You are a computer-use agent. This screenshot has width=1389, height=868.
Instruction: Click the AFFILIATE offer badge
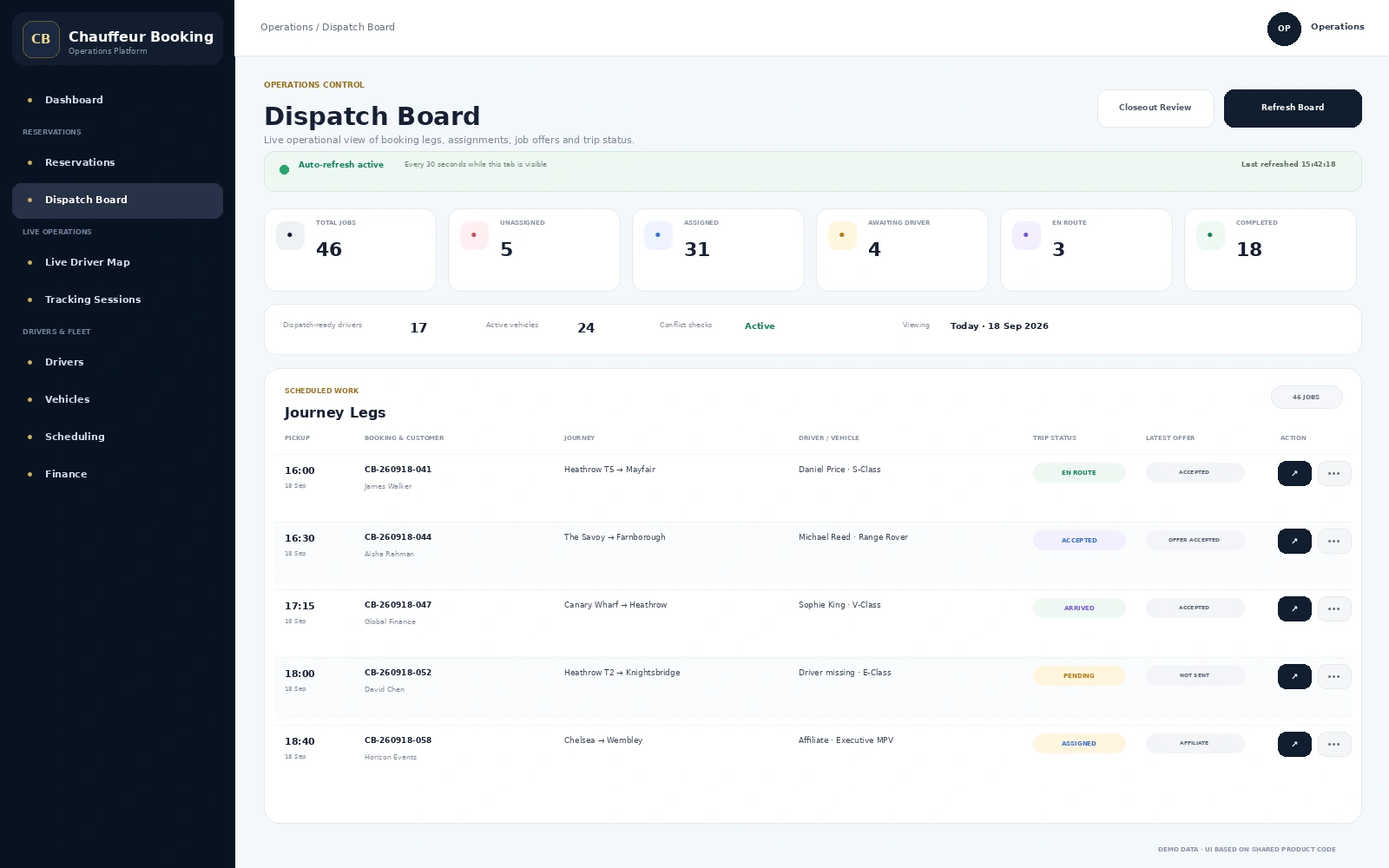(x=1195, y=744)
